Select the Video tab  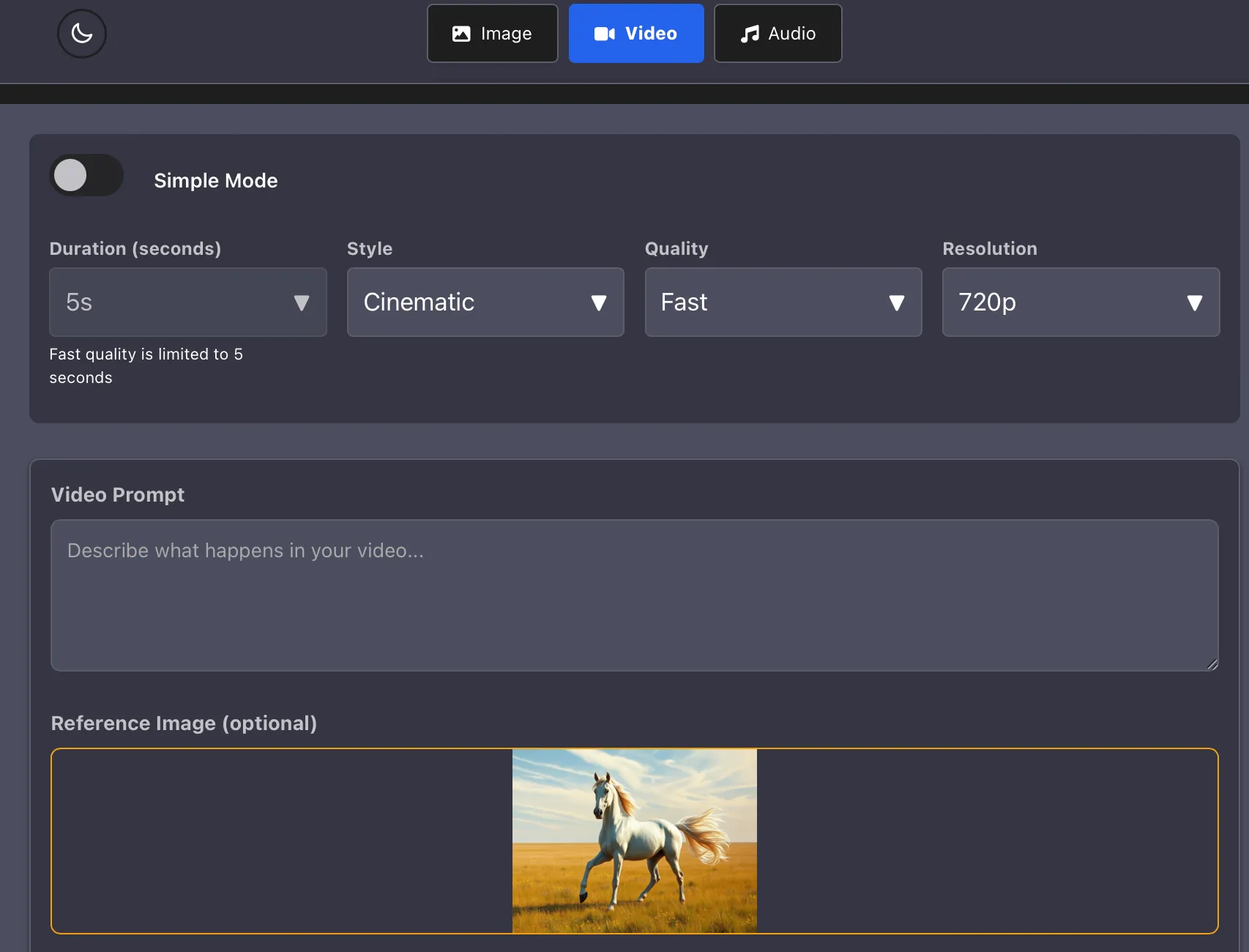tap(636, 34)
